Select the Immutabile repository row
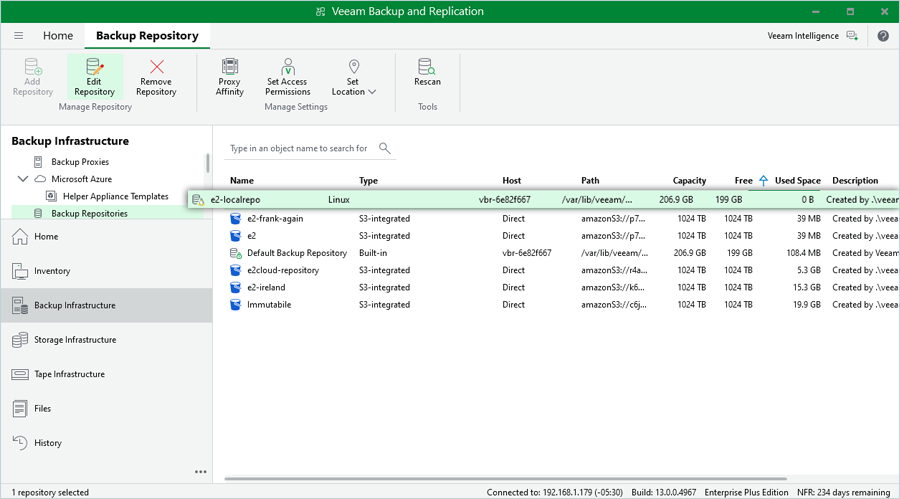Image resolution: width=900 pixels, height=499 pixels. (269, 305)
